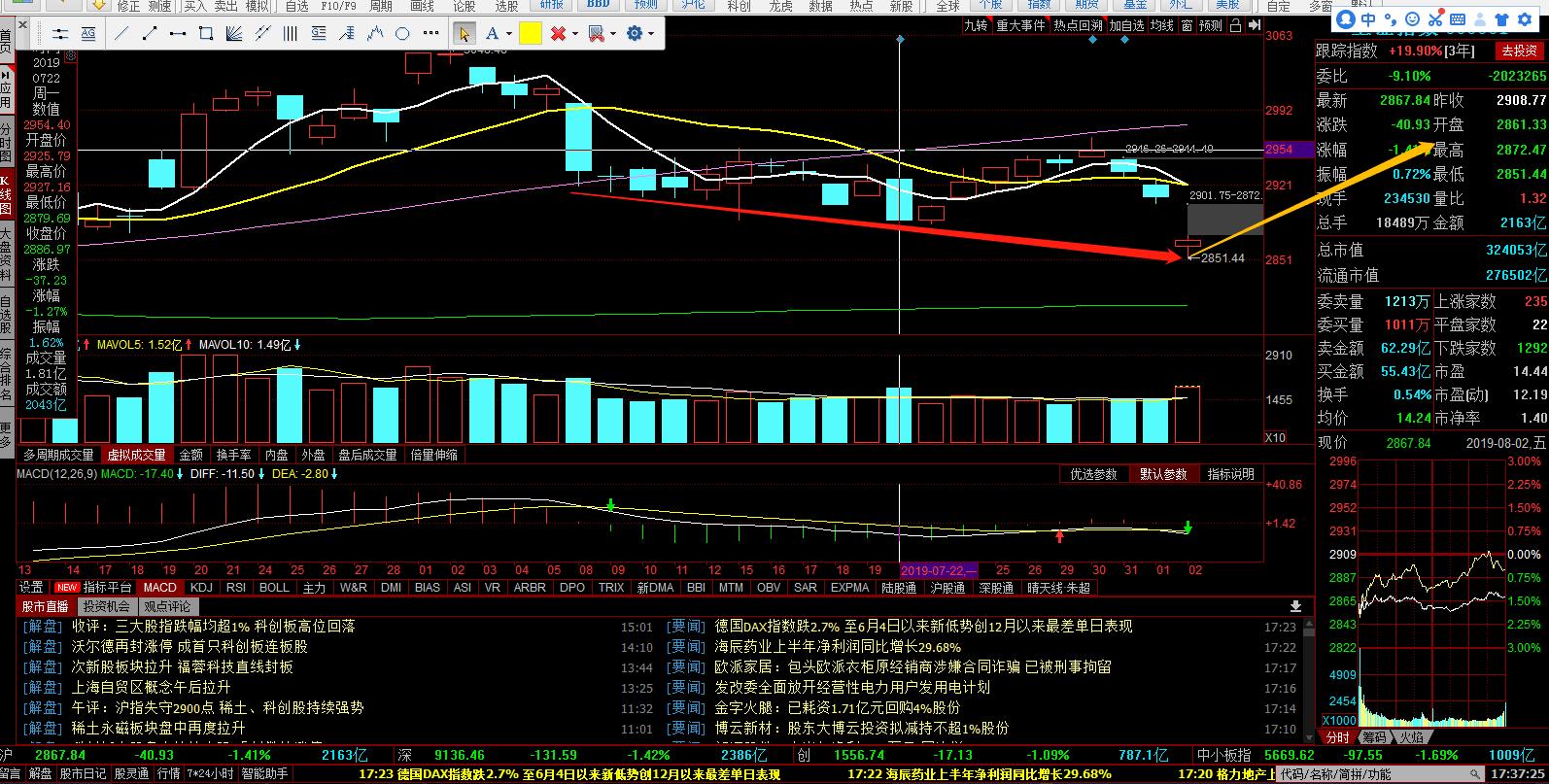Open the 龙虎 menu item
Viewport: 1549px width, 784px height.
pos(780,6)
